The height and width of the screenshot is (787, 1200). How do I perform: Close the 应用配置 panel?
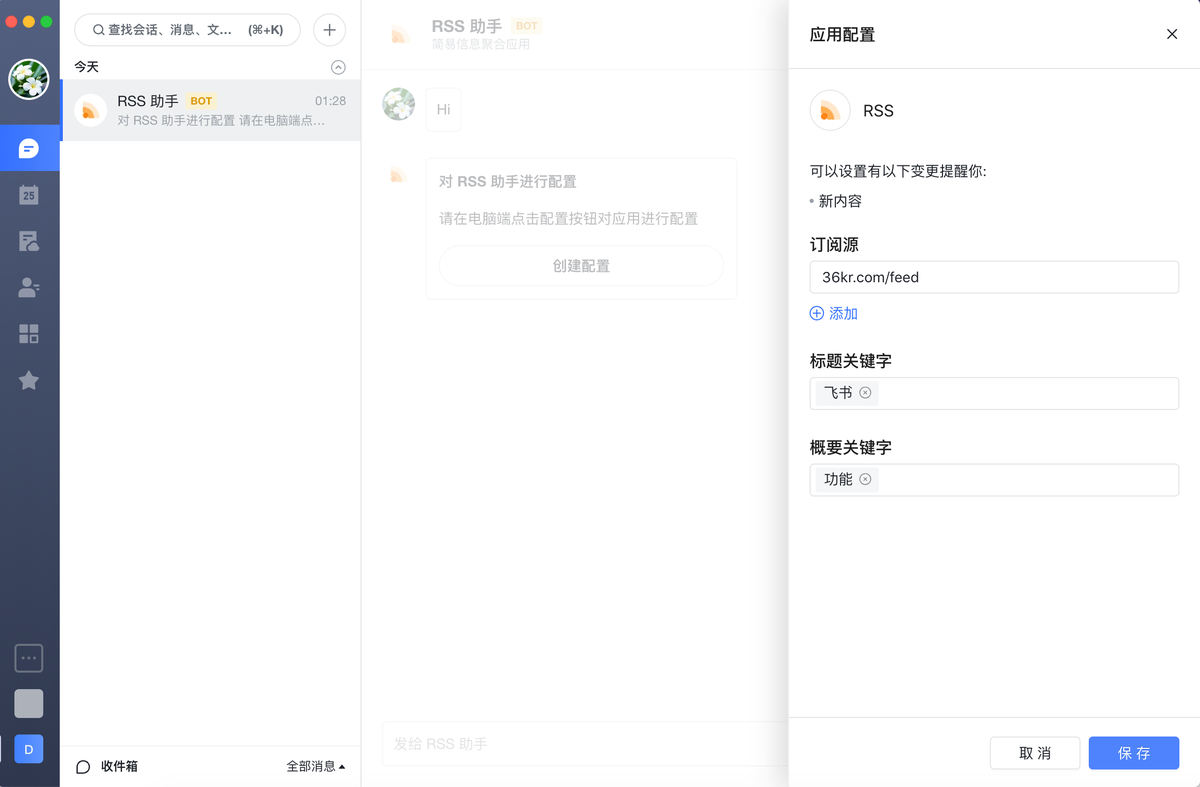[1172, 35]
